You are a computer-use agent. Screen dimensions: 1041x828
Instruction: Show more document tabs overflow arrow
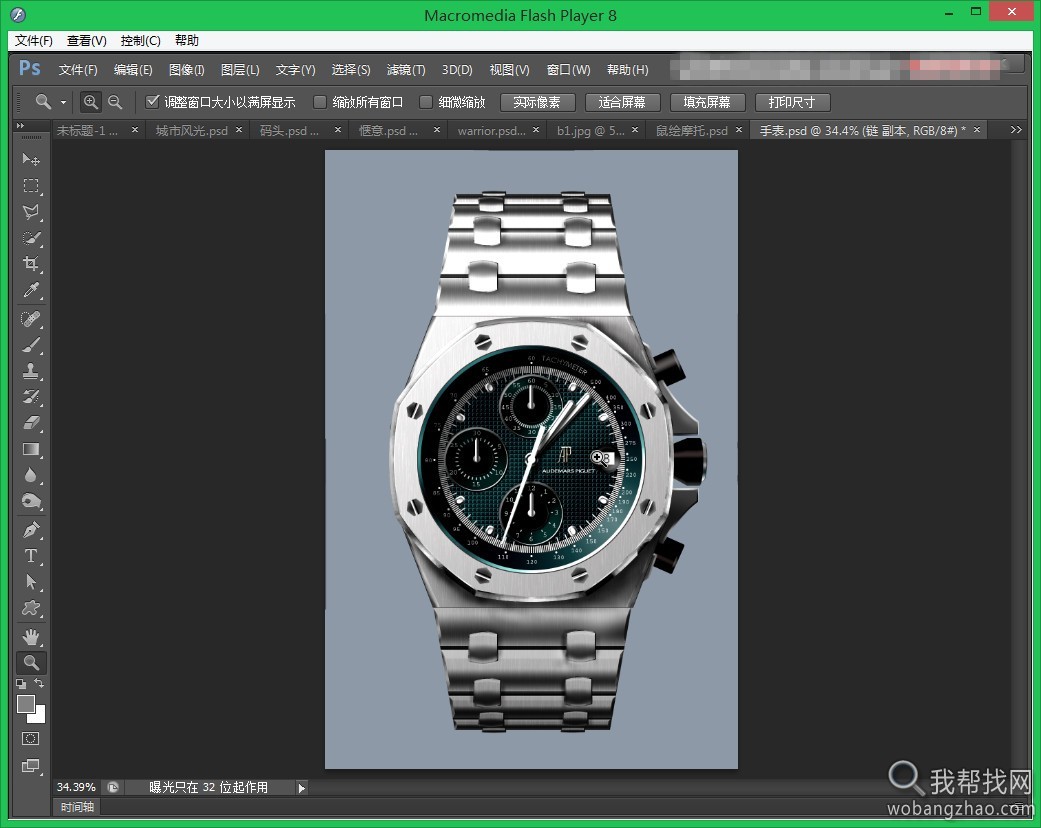click(1016, 130)
